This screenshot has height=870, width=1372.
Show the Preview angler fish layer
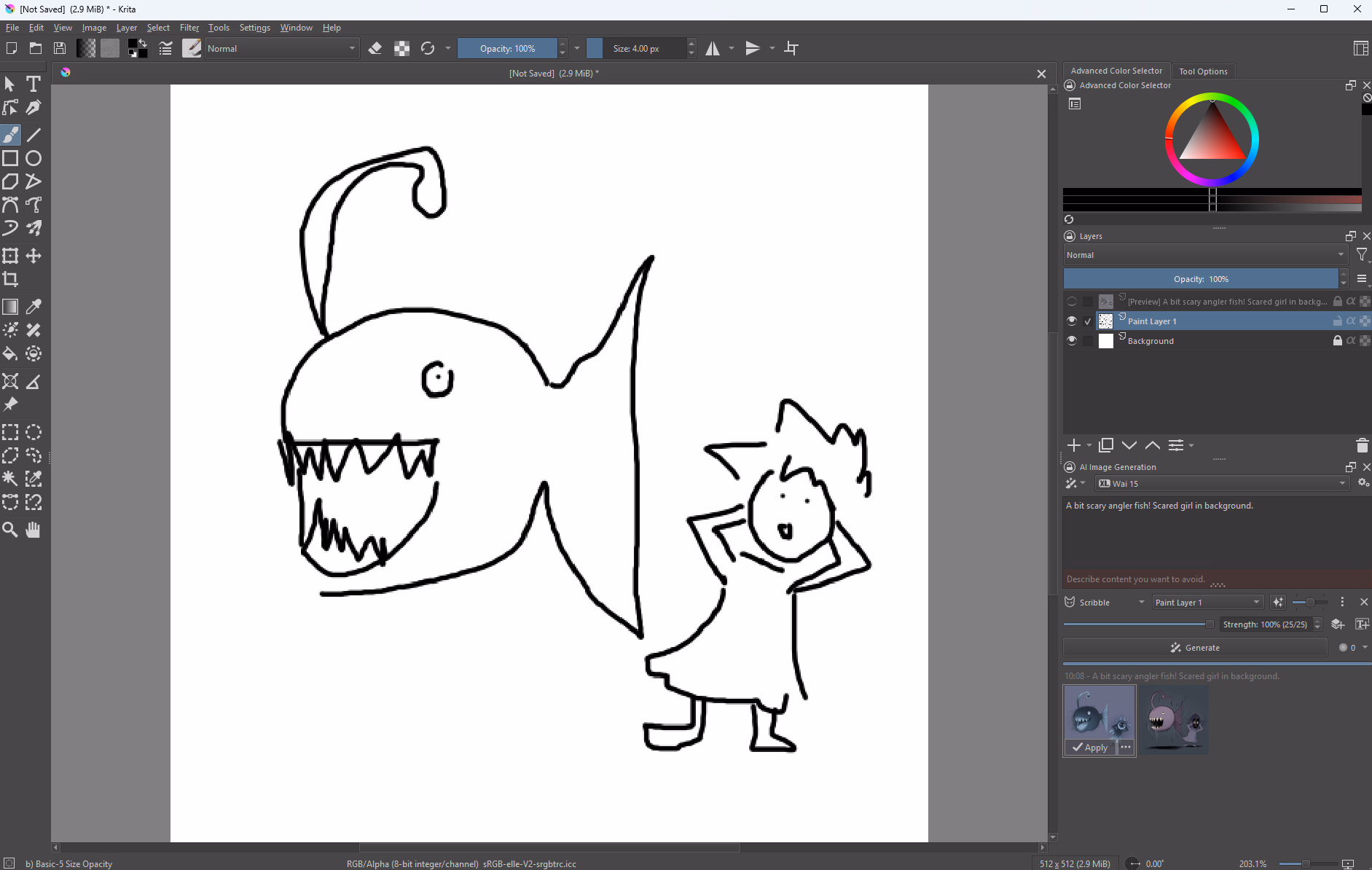point(1071,301)
